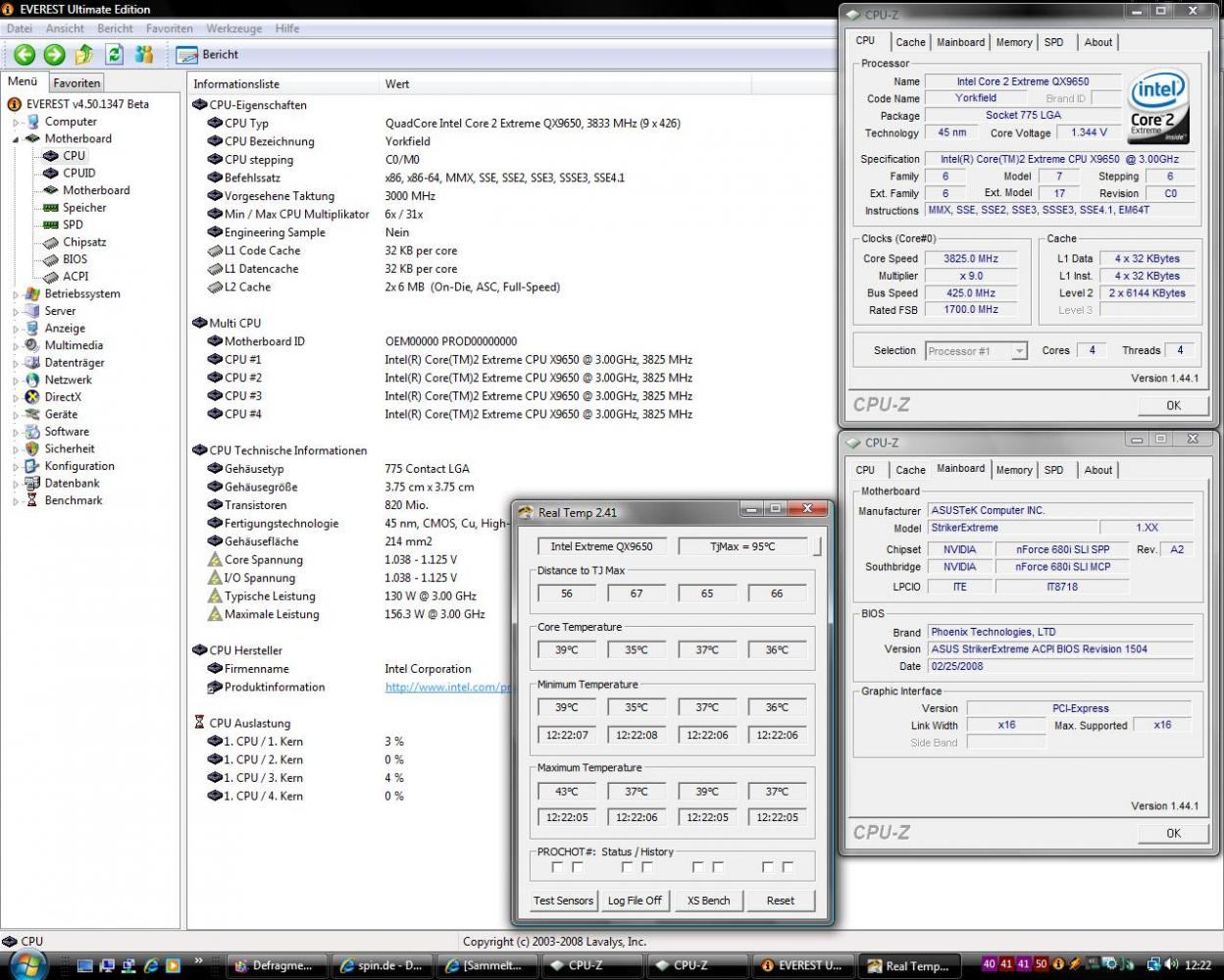Screen dimensions: 1224x980
Task: Switch to the Defragme... taskbar button
Action: click(278, 965)
